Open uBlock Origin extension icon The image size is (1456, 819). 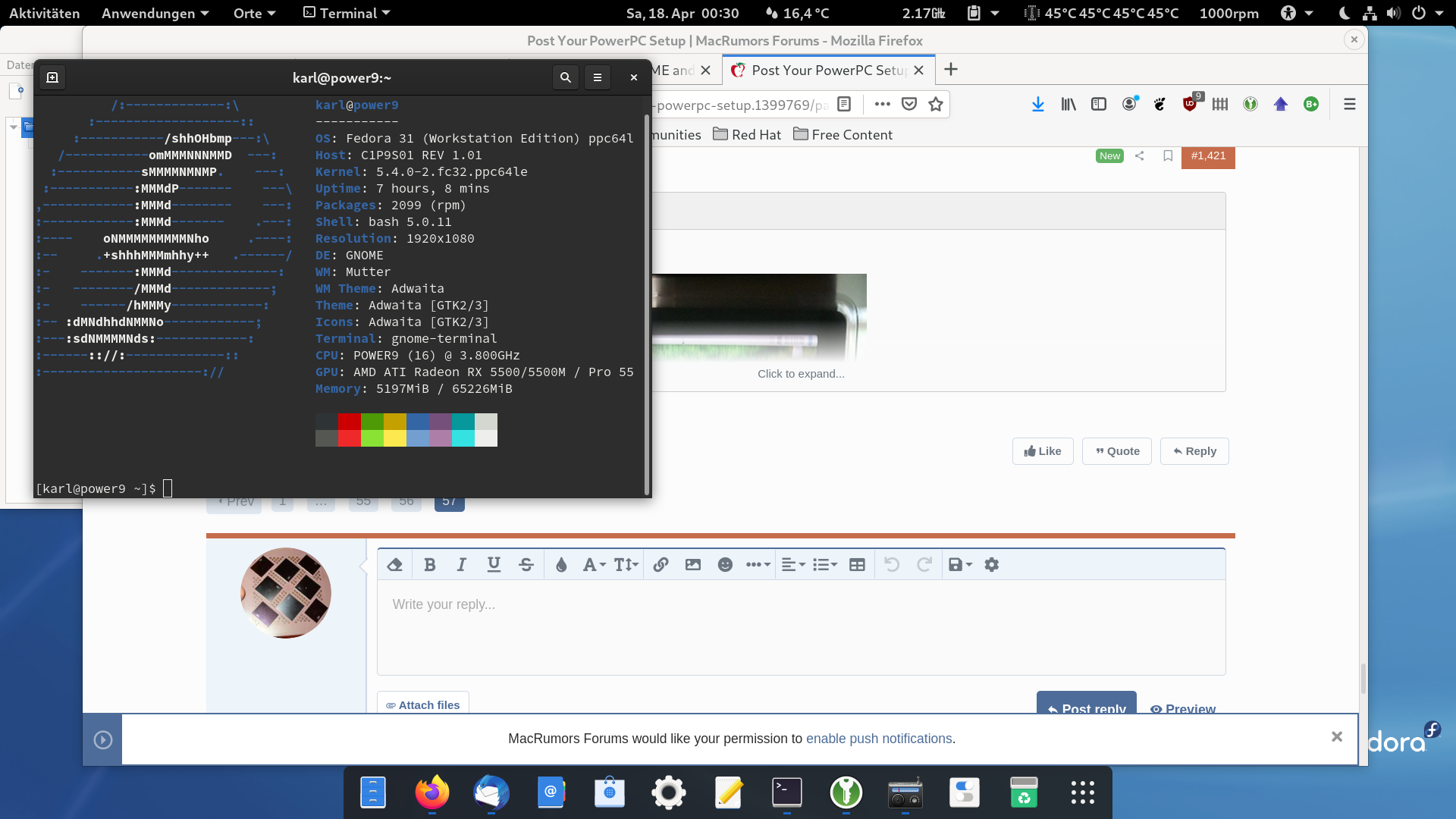click(x=1190, y=105)
